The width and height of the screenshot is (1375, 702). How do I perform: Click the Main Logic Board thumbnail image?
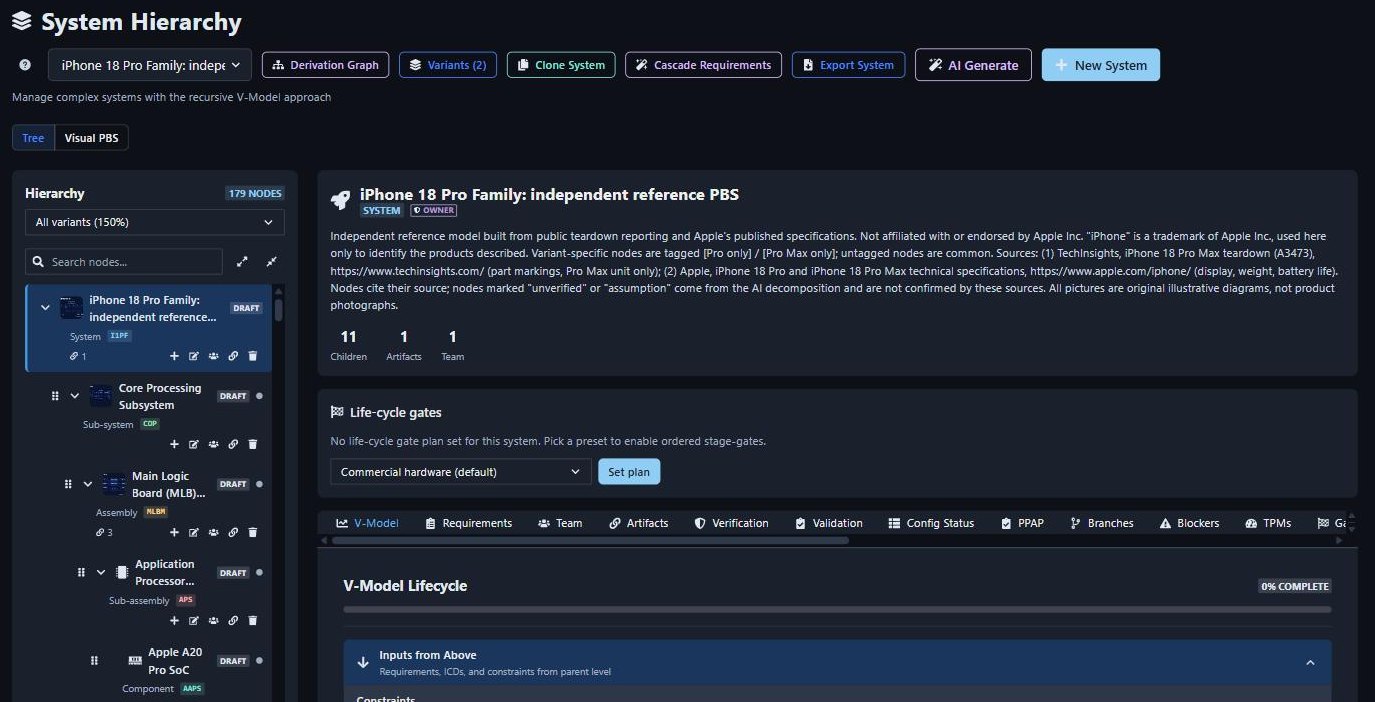[x=114, y=484]
